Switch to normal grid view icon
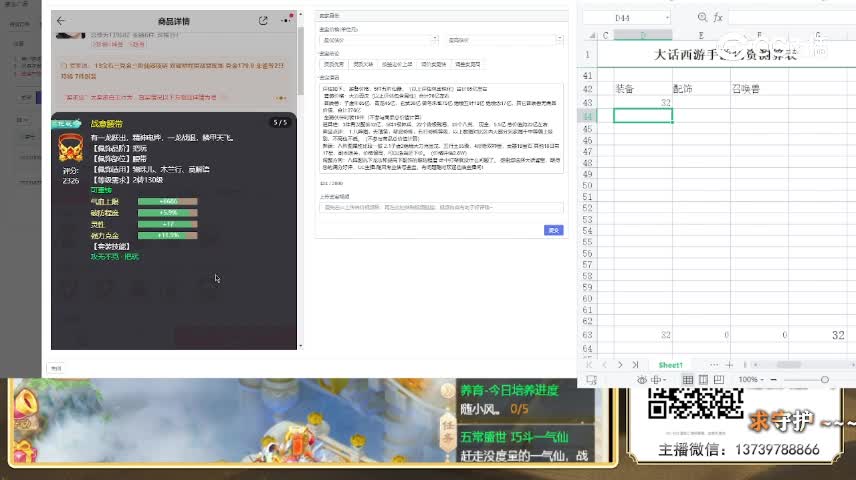 coord(687,380)
